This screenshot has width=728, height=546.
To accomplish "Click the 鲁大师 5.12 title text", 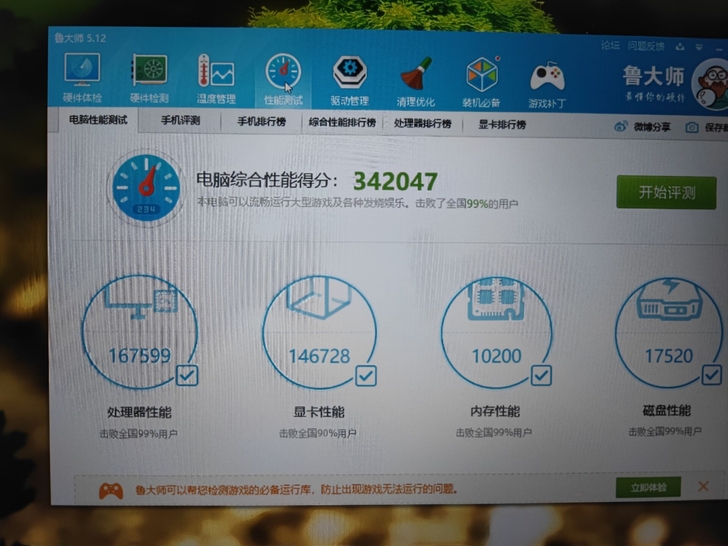I will tap(80, 38).
